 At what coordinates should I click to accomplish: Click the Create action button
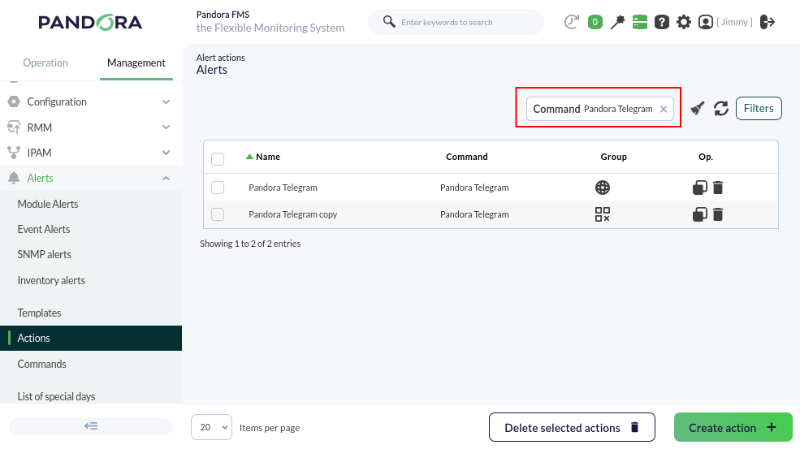[733, 428]
